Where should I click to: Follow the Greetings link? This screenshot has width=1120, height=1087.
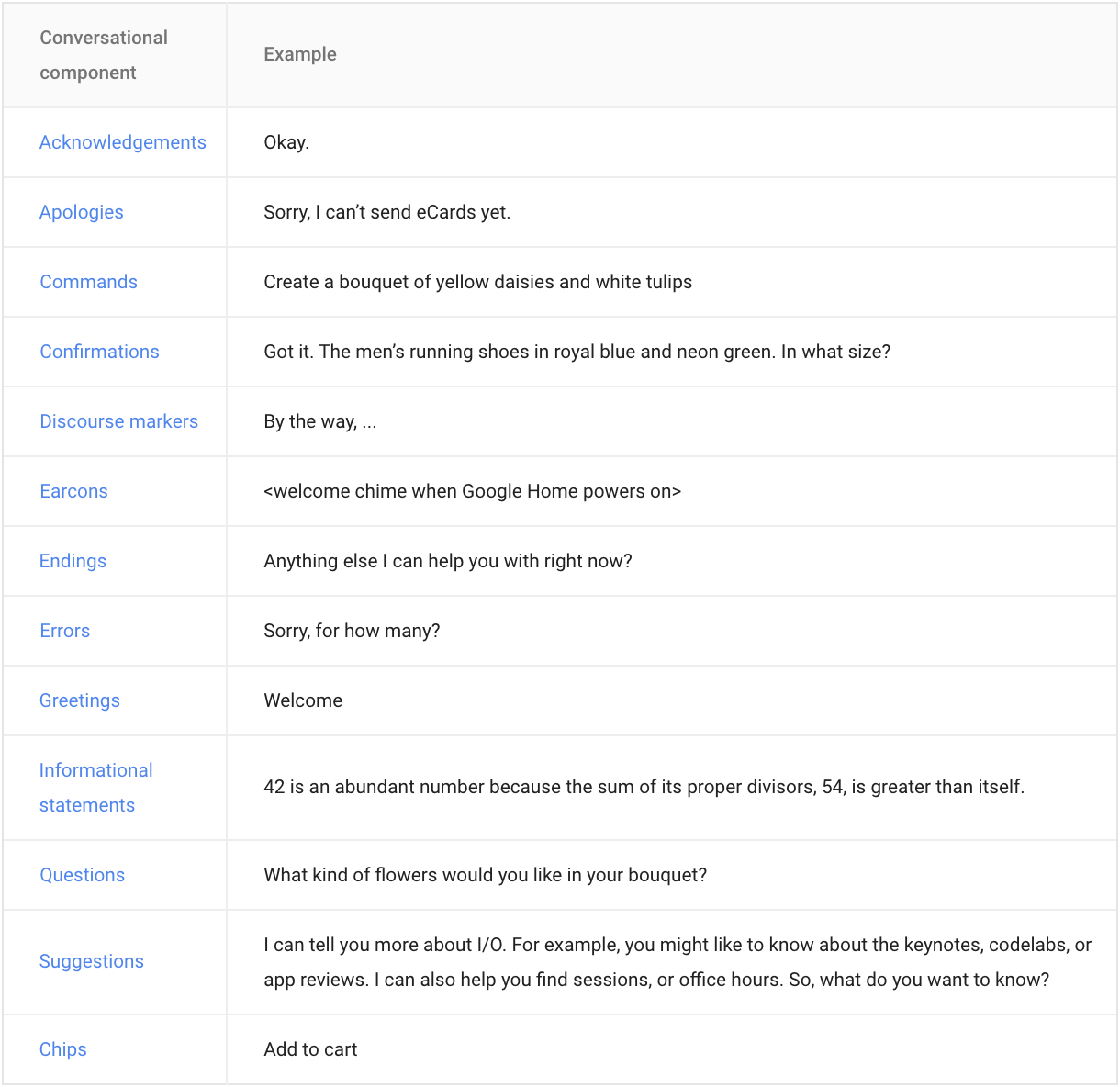(79, 700)
